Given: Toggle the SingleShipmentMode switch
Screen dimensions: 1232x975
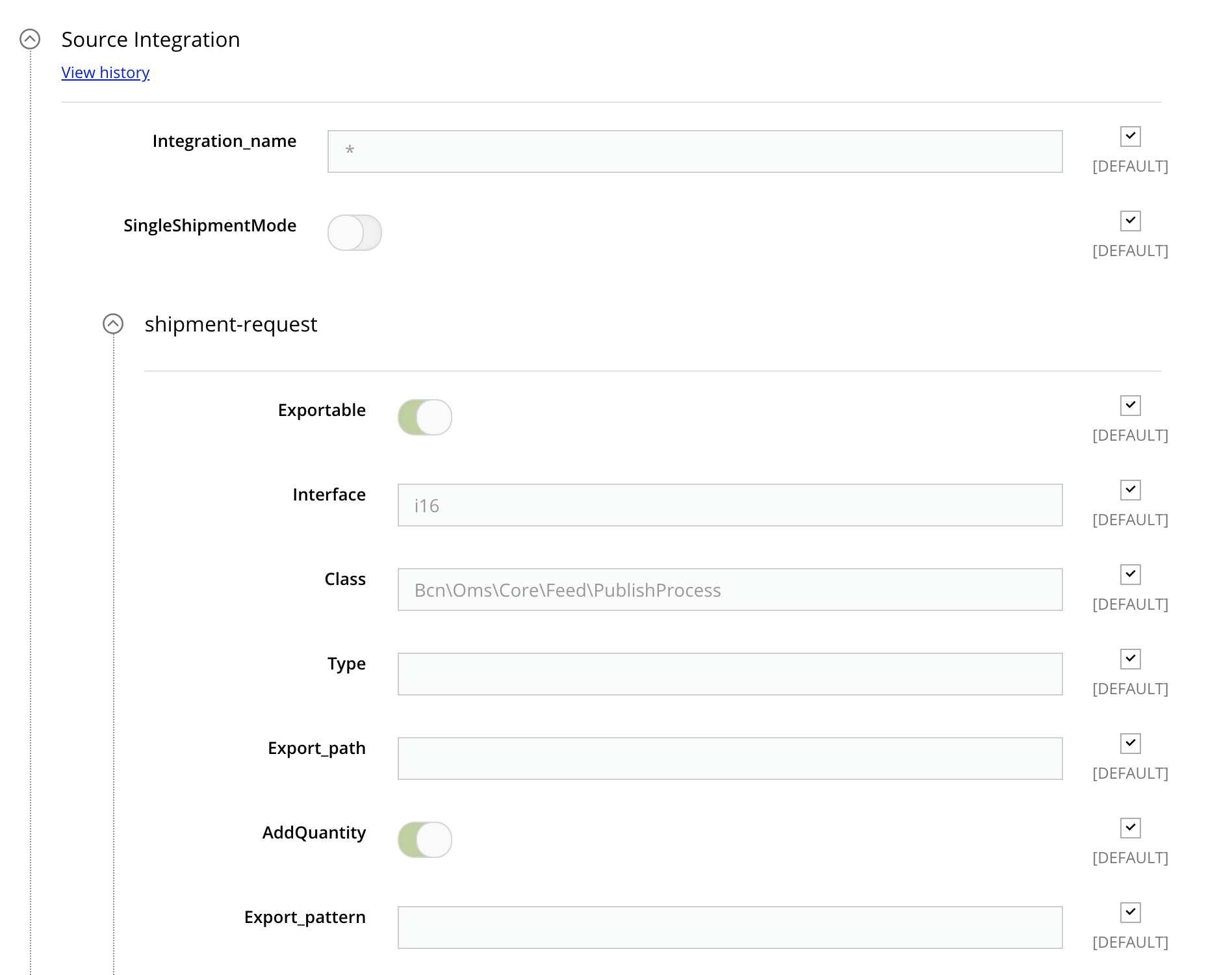Looking at the screenshot, I should coord(354,233).
